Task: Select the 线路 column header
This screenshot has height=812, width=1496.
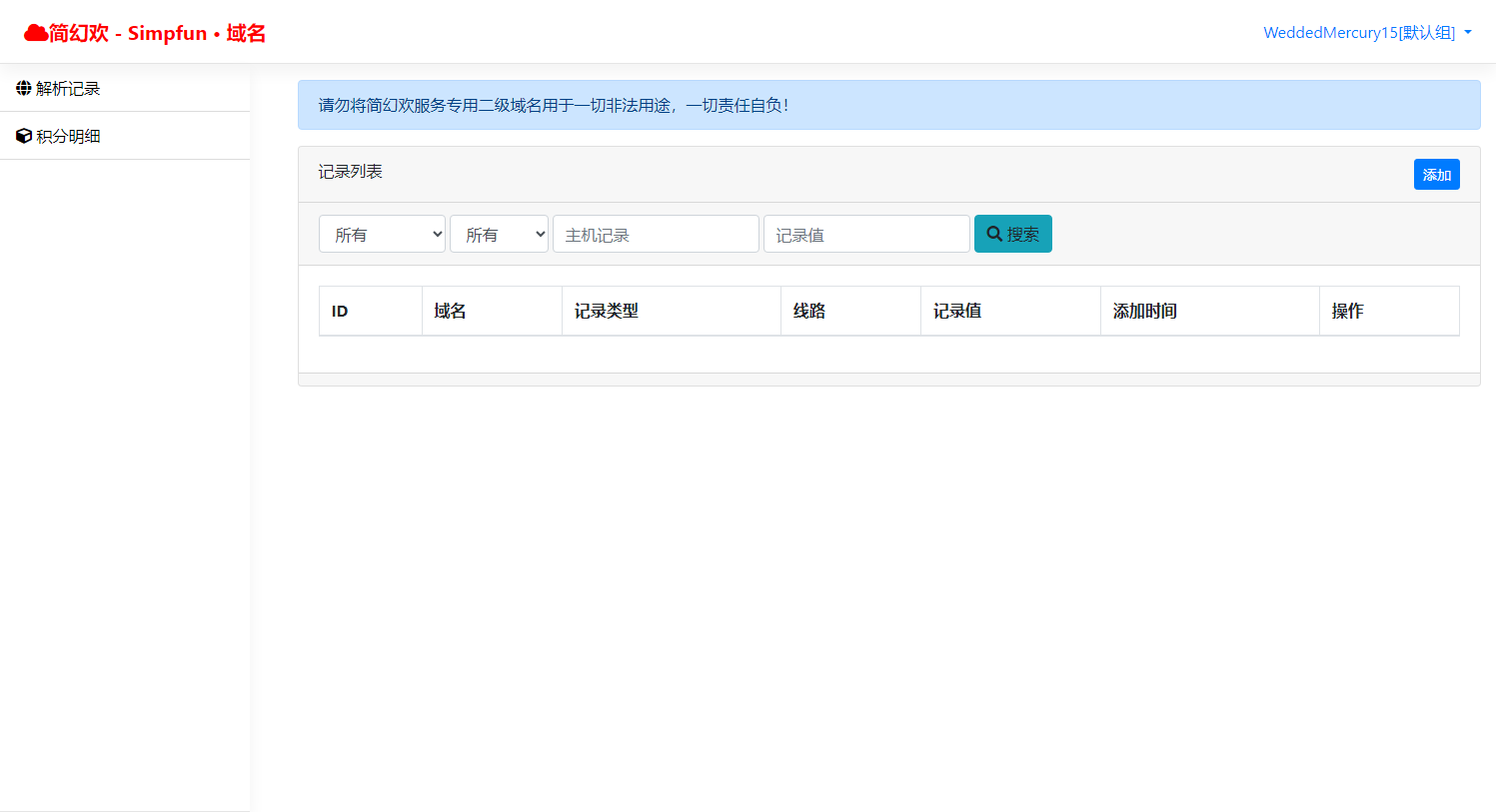Action: (x=809, y=311)
